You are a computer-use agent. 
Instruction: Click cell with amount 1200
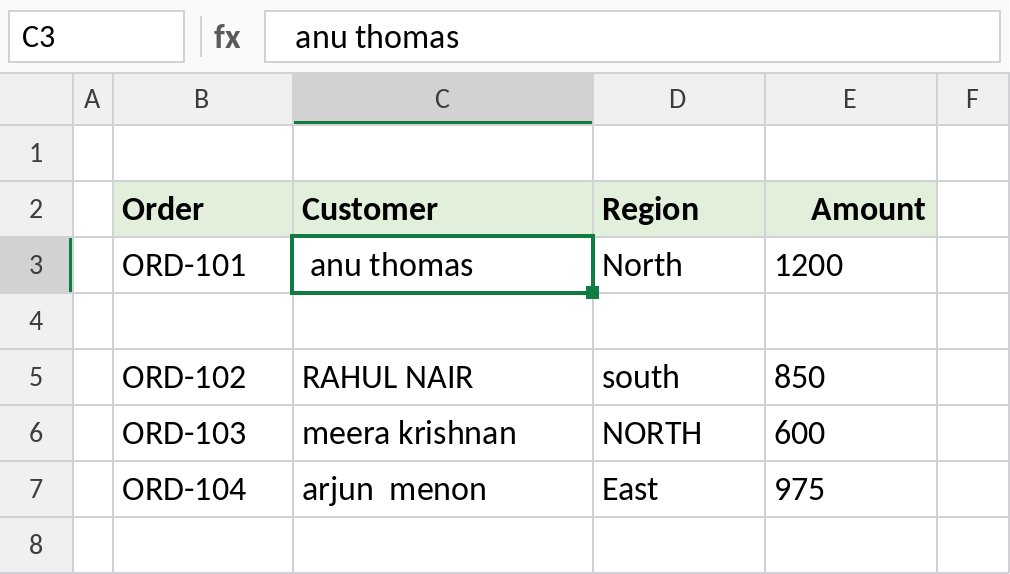[x=851, y=265]
